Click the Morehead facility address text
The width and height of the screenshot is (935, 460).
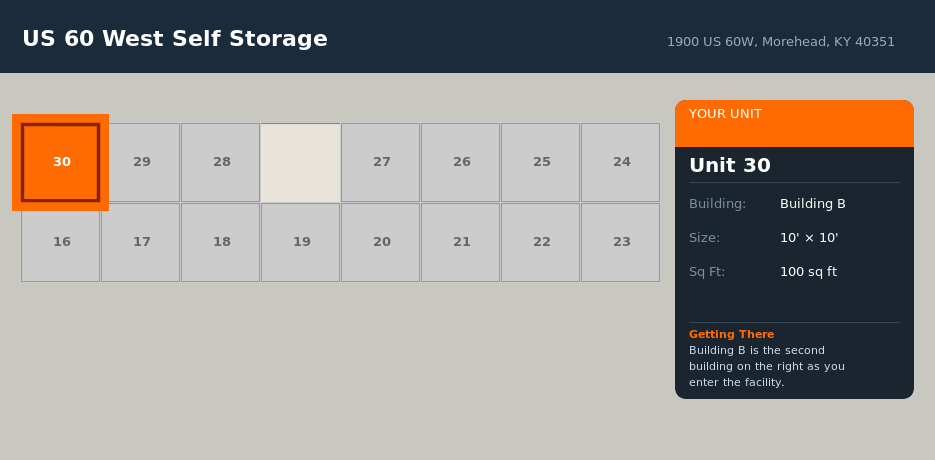click(780, 42)
